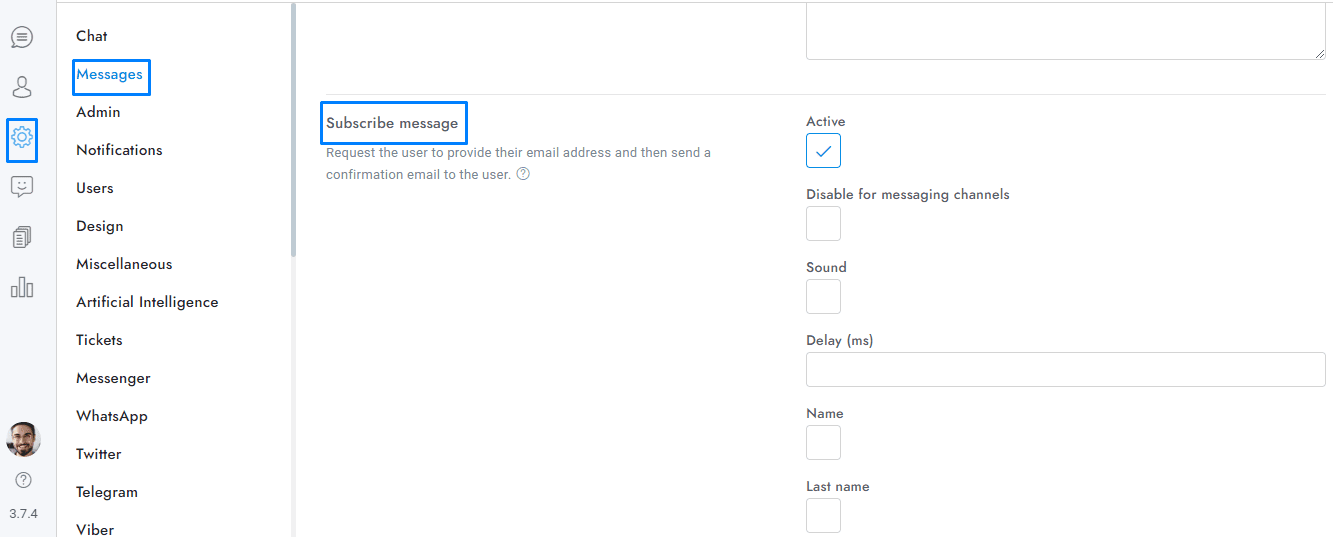Go to WhatsApp settings
Screen dimensions: 1333x537
click(x=111, y=416)
